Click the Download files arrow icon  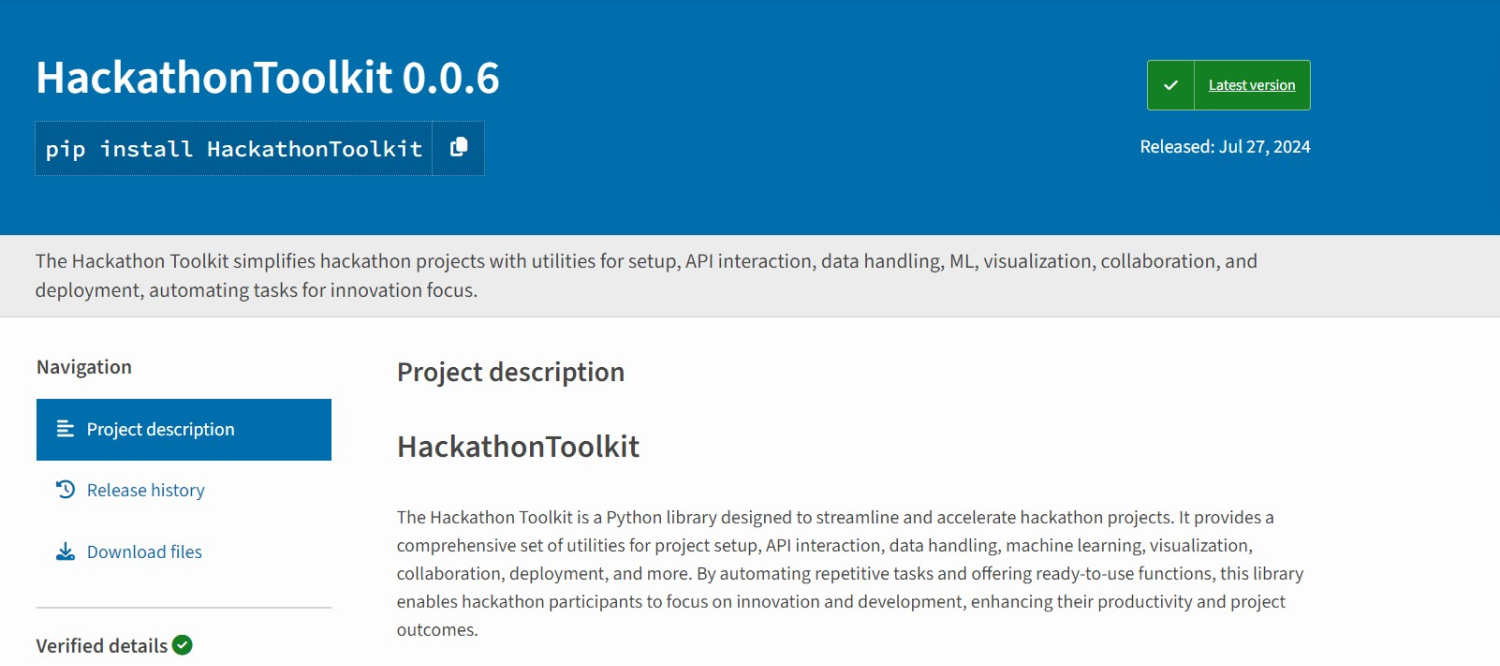pos(65,552)
